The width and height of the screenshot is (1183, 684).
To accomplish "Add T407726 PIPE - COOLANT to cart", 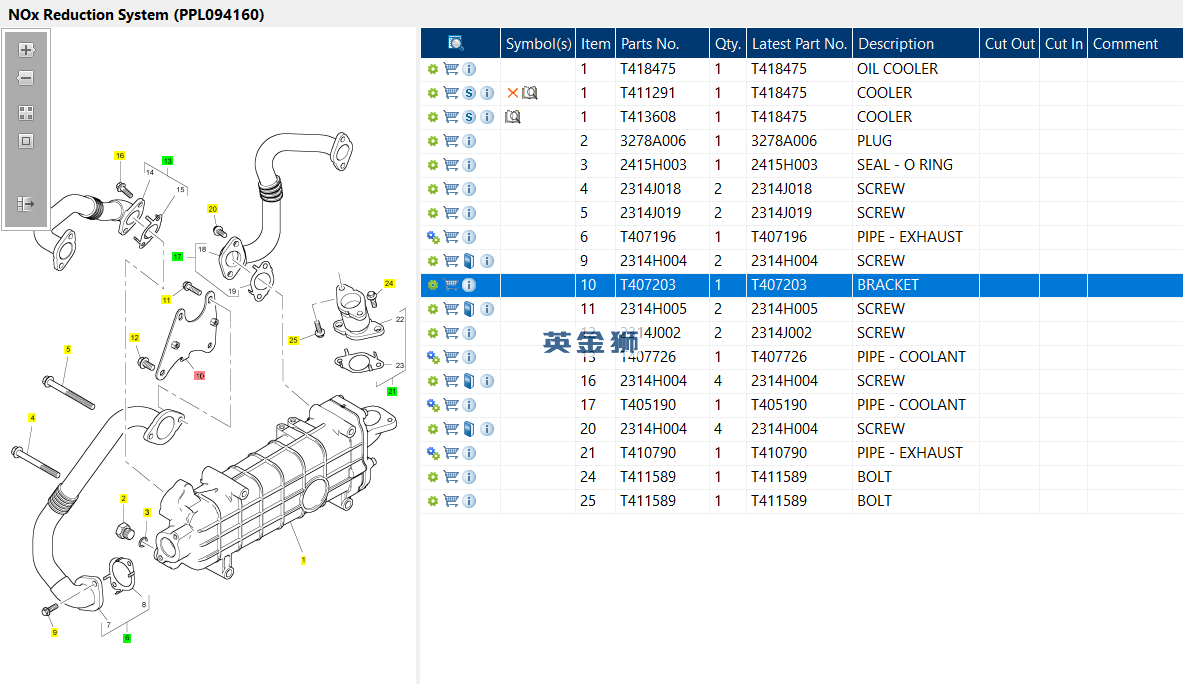I will coord(451,357).
